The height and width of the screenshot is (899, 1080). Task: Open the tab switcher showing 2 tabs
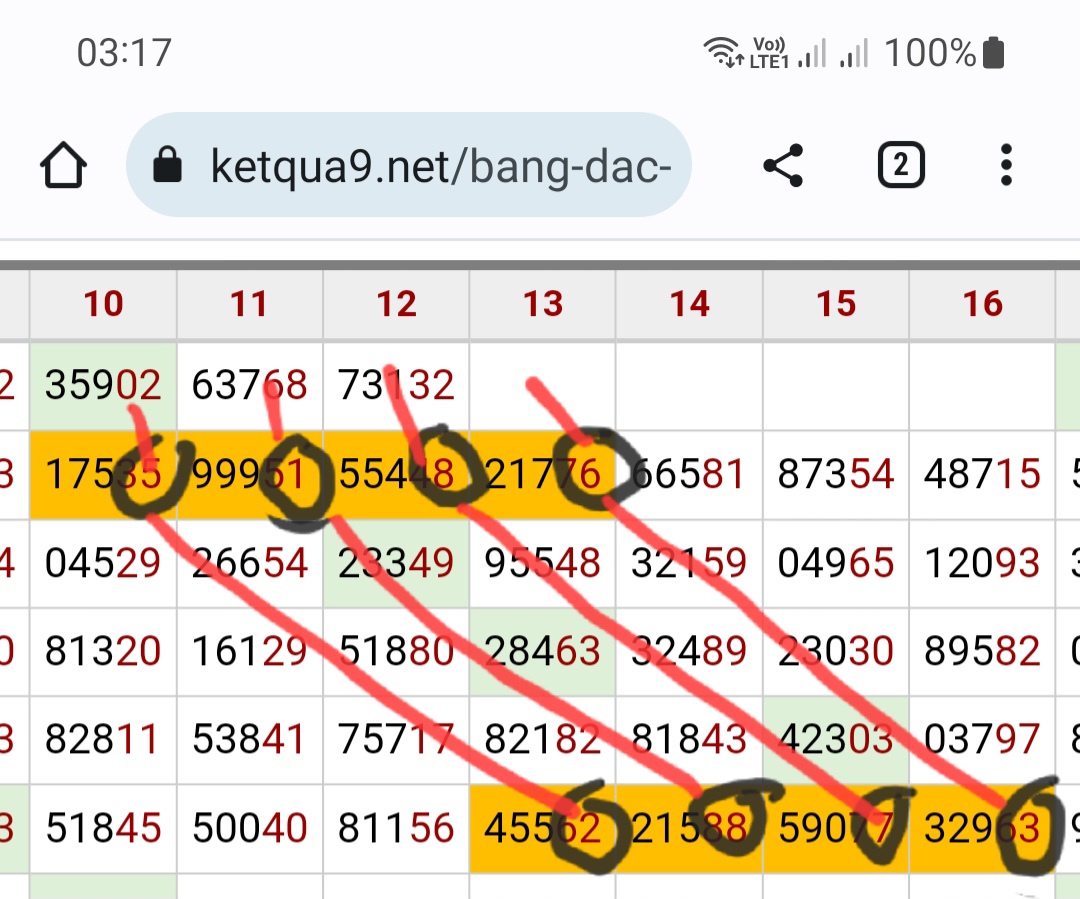pos(900,165)
